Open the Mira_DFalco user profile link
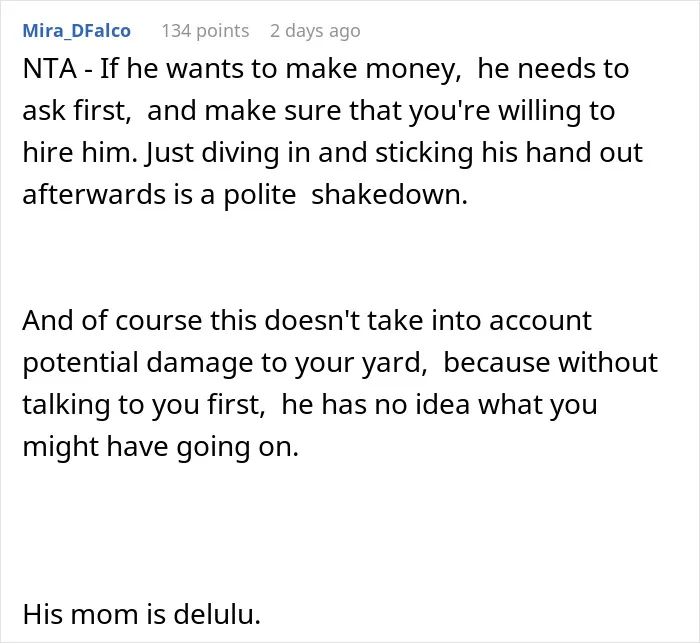This screenshot has width=700, height=643. coord(76,31)
